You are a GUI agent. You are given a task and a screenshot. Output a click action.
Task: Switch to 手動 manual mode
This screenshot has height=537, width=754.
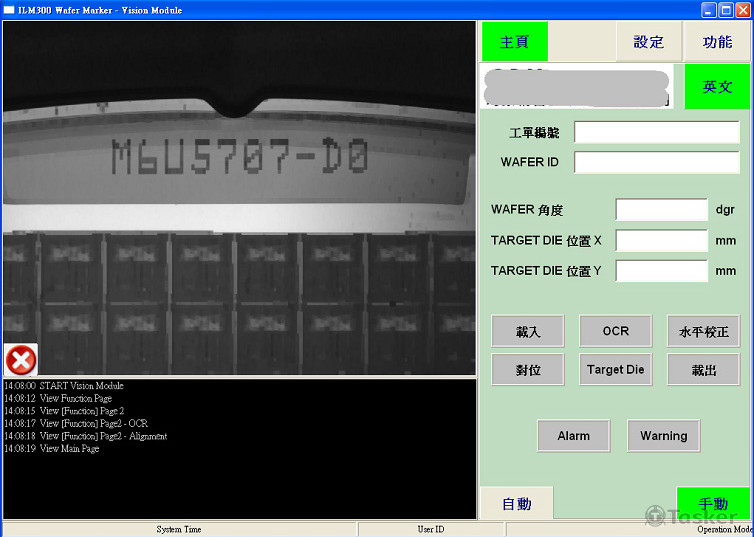pyautogui.click(x=713, y=504)
